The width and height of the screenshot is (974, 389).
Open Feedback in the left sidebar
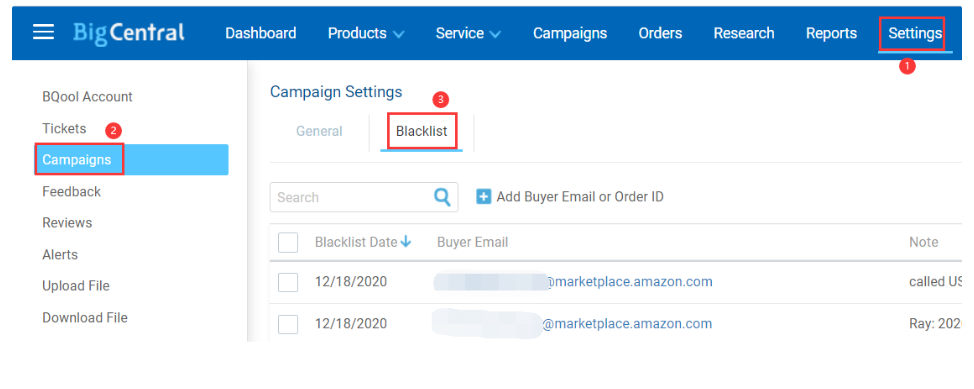(71, 191)
